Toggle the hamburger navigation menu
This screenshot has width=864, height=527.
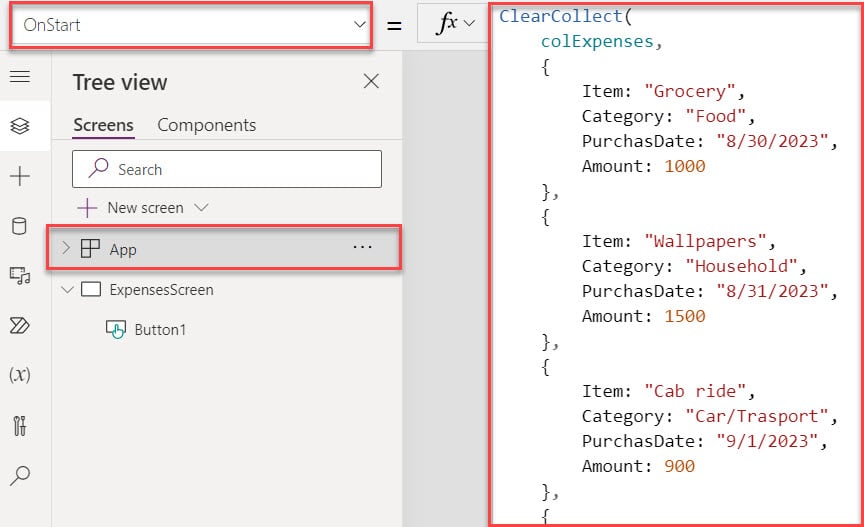(x=20, y=77)
